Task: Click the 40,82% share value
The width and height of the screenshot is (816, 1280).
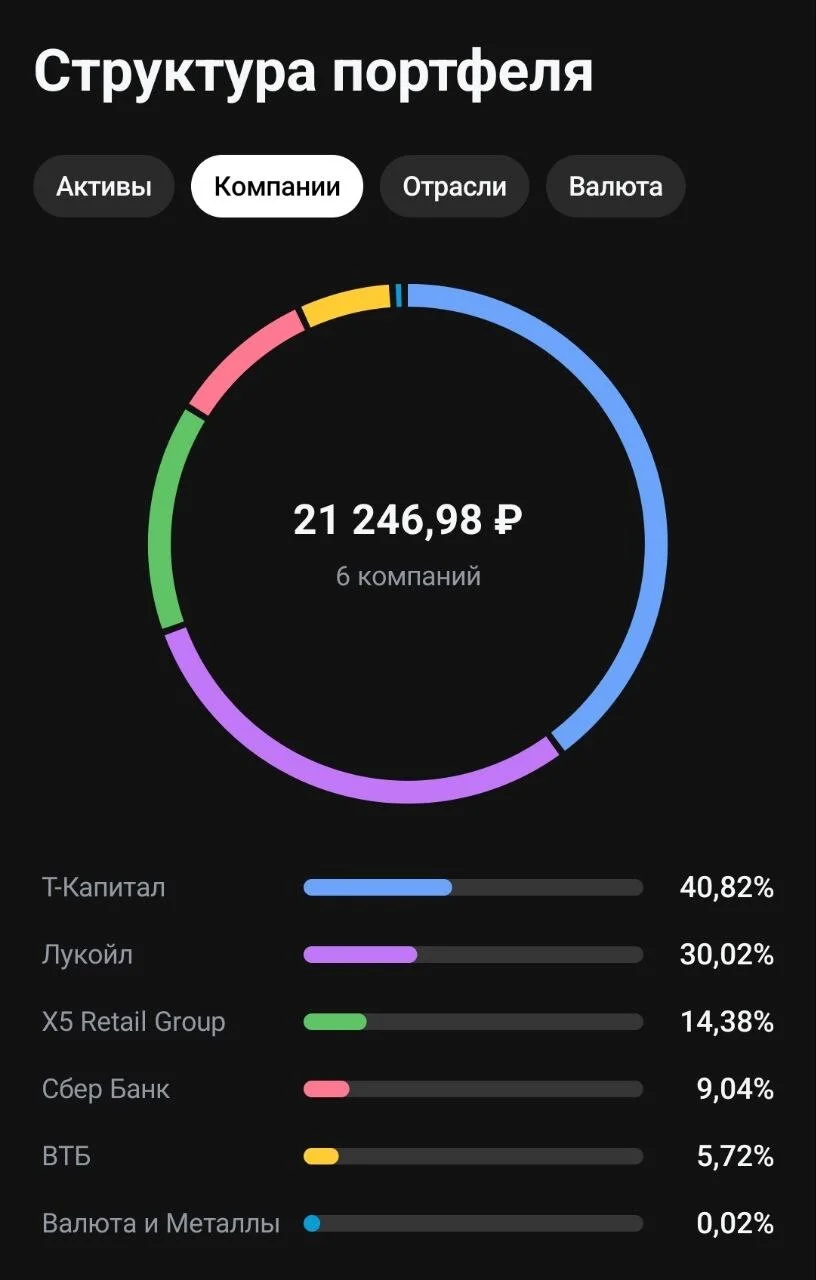Action: tap(727, 888)
